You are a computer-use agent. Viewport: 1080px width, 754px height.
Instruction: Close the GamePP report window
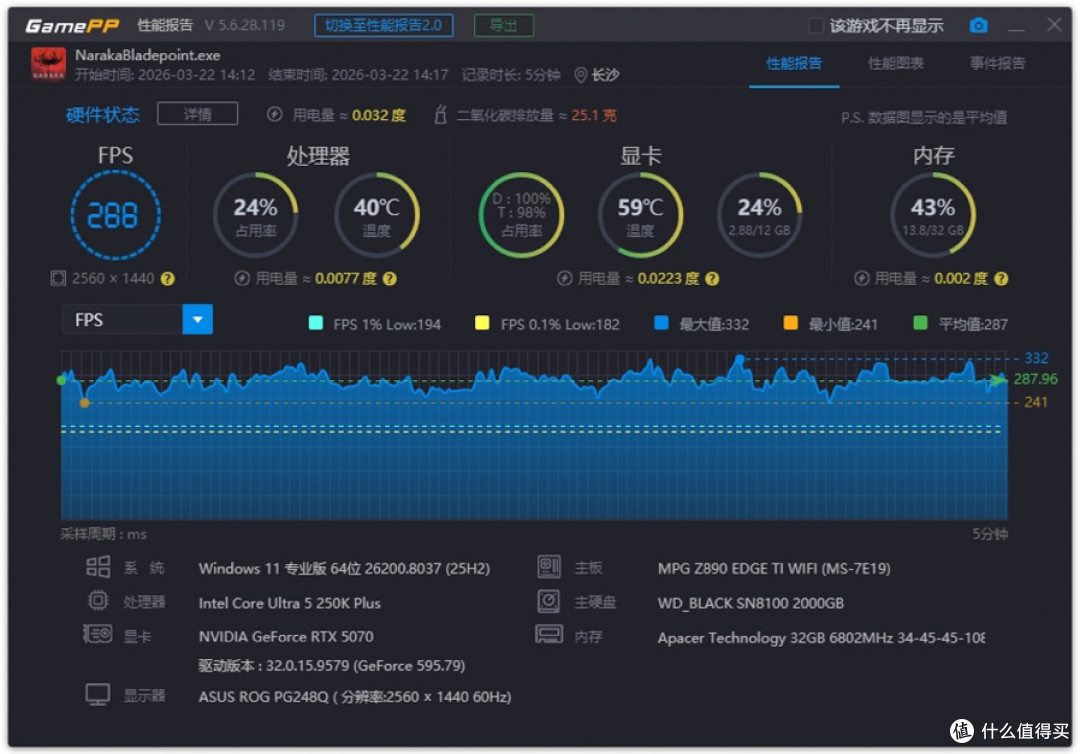click(x=1054, y=25)
